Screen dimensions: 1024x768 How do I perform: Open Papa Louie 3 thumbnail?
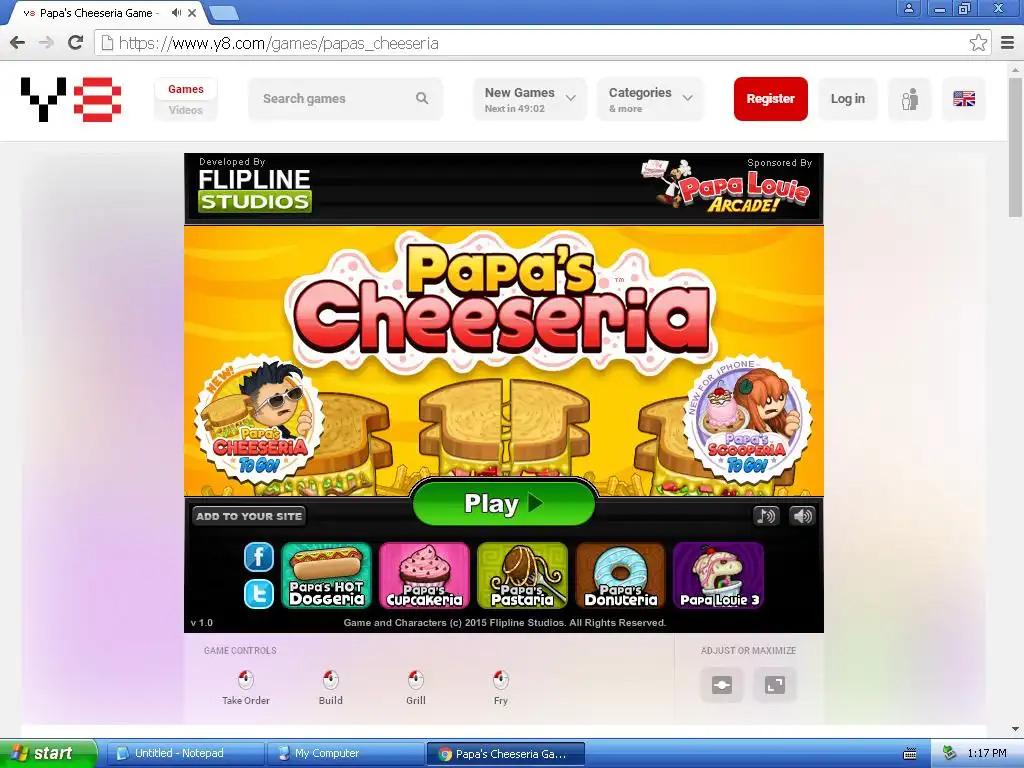coord(718,576)
